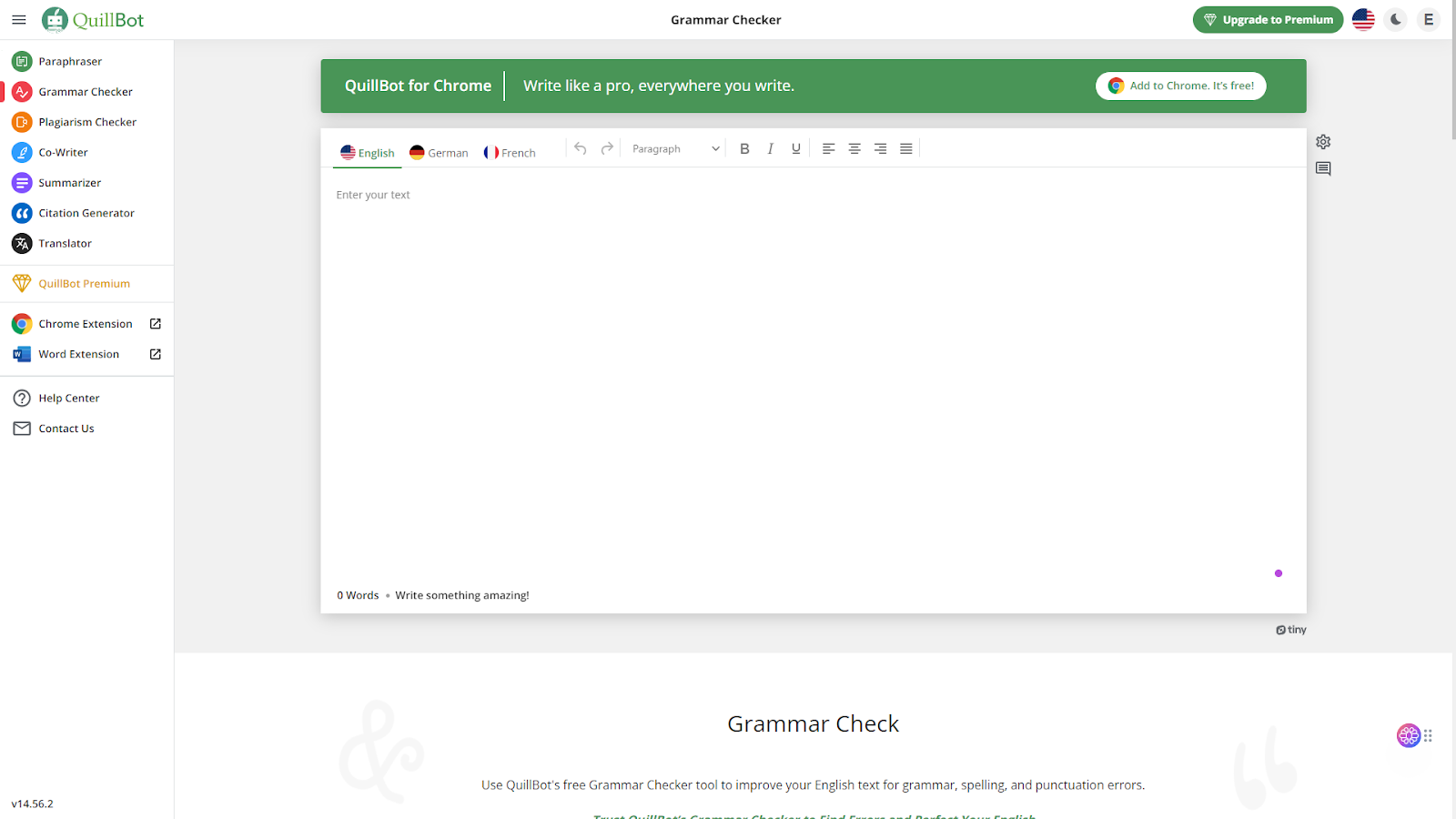Click the purple grid extension icon

coord(1409,735)
